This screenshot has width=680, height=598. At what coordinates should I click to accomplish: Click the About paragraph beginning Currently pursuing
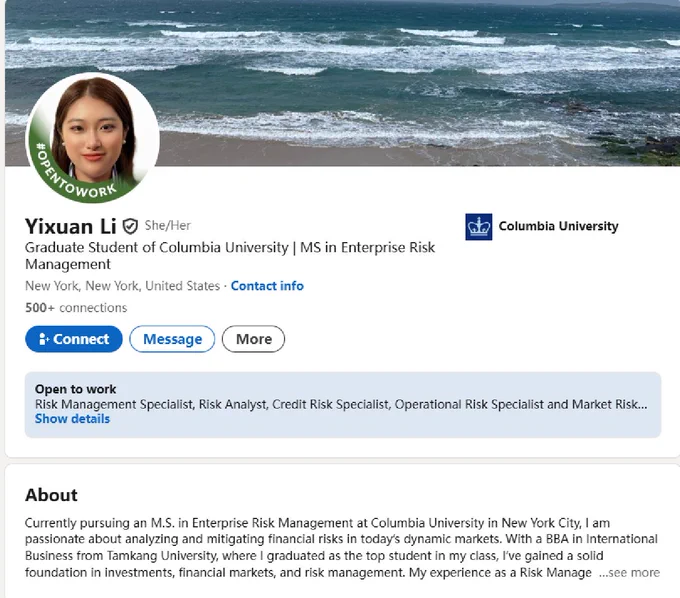[342, 547]
